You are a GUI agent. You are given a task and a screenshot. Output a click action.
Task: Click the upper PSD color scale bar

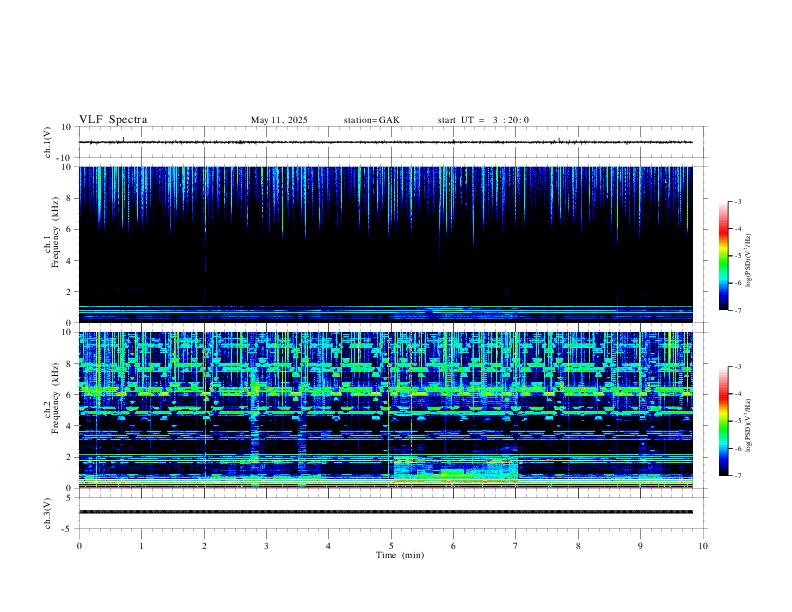724,256
